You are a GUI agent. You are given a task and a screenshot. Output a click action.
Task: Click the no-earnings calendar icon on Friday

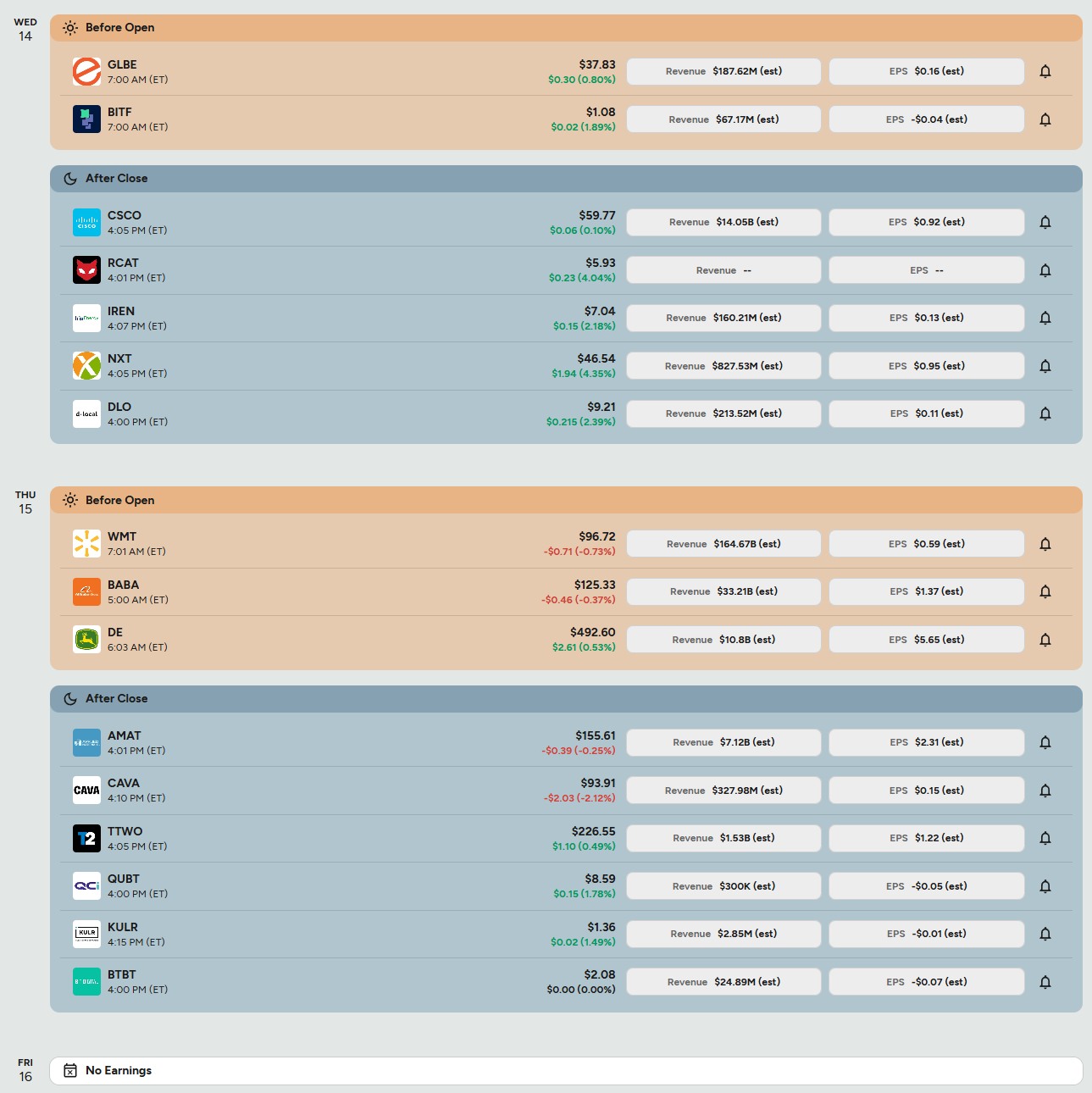(70, 1070)
